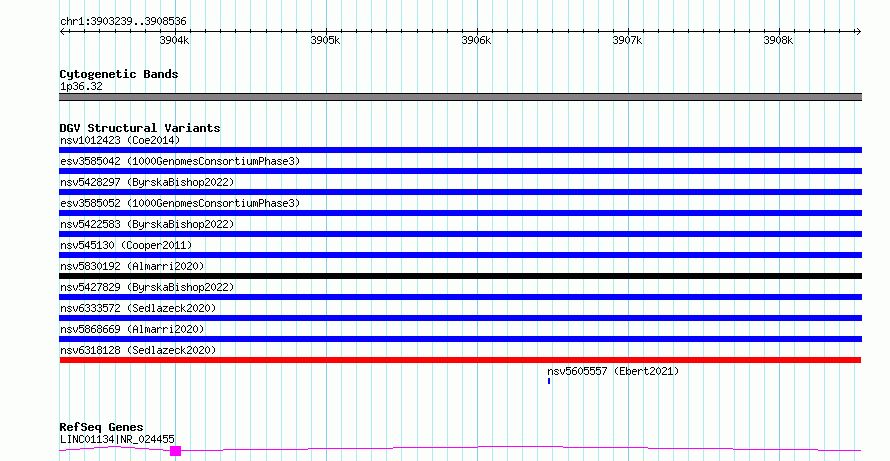The height and width of the screenshot is (461, 890).
Task: Click the magenta LINC01134 exon box
Action: coord(175,451)
